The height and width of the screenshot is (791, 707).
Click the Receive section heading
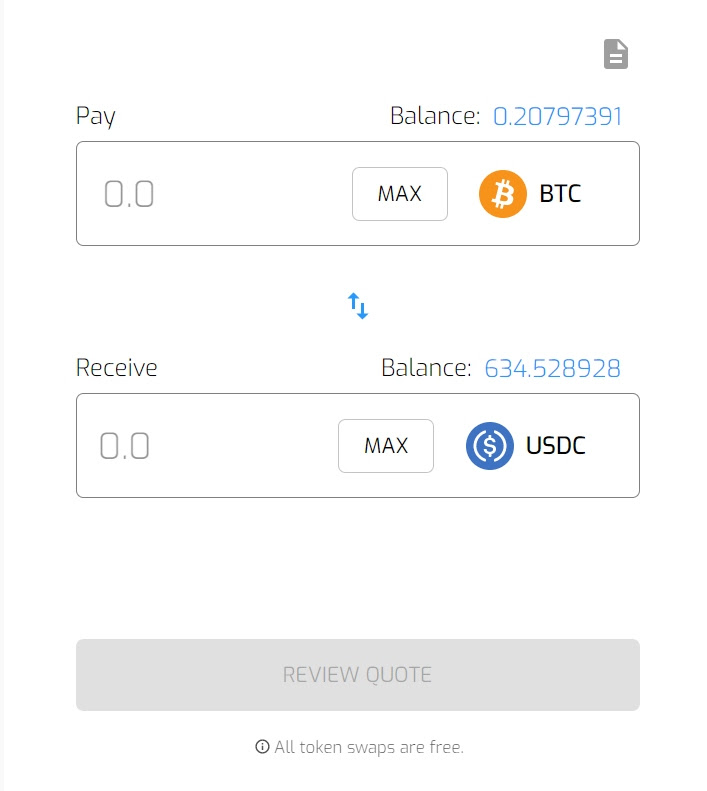[x=117, y=368]
